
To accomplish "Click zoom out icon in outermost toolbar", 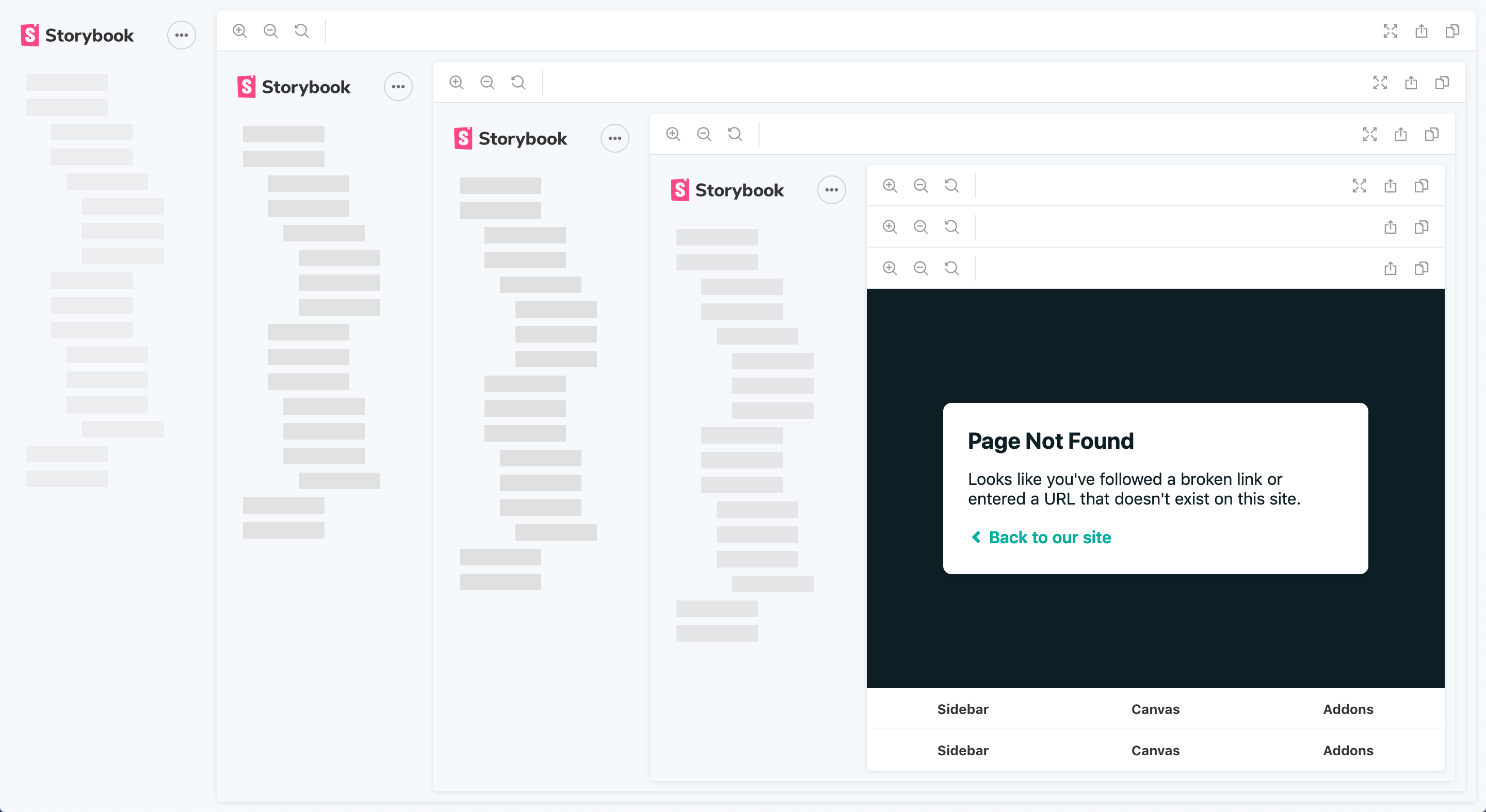I will (x=270, y=30).
